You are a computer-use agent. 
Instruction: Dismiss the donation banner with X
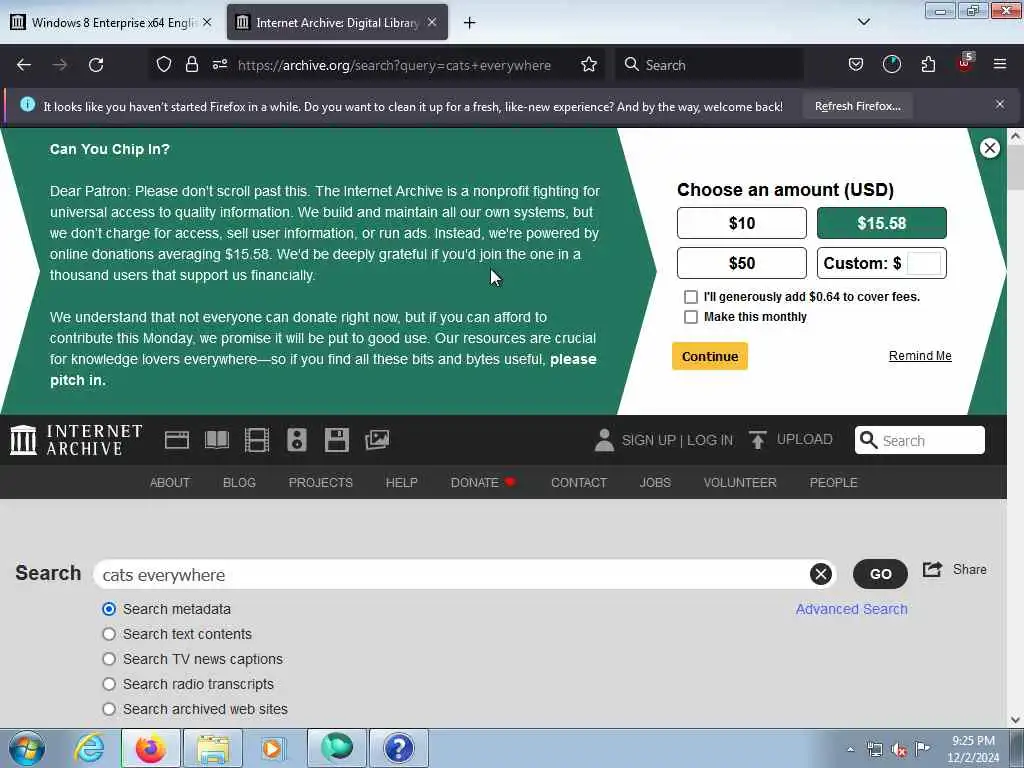[989, 148]
